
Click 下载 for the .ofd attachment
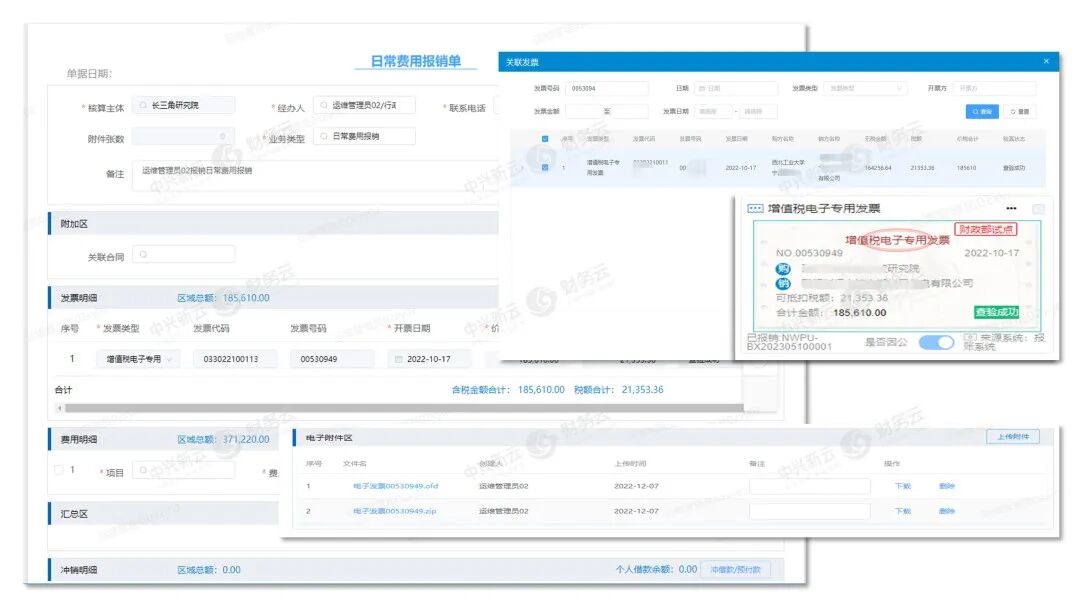click(902, 486)
